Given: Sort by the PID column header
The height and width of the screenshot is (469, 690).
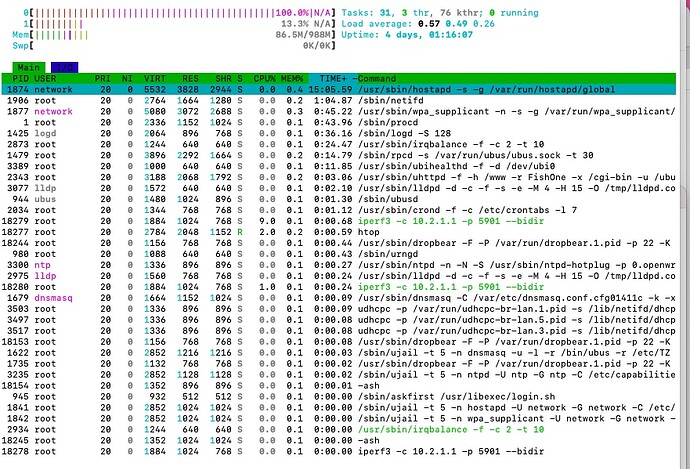Looking at the screenshot, I should click(x=20, y=78).
